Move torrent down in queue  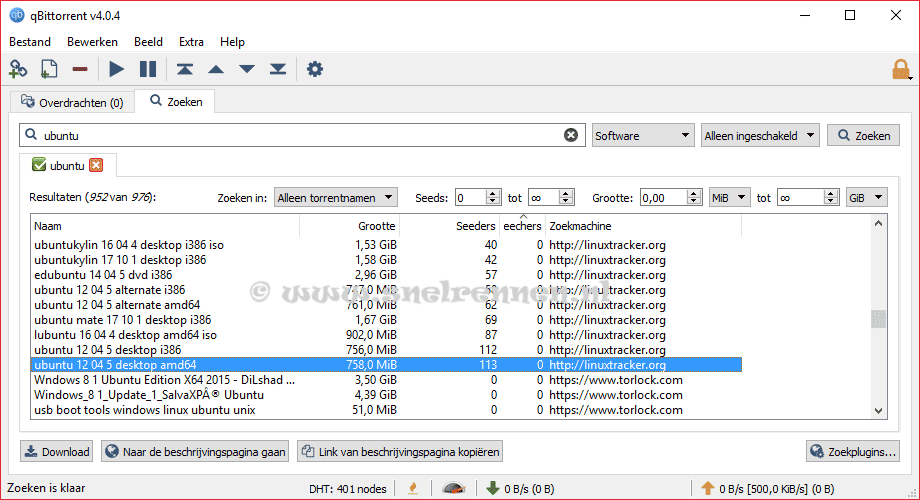[247, 69]
